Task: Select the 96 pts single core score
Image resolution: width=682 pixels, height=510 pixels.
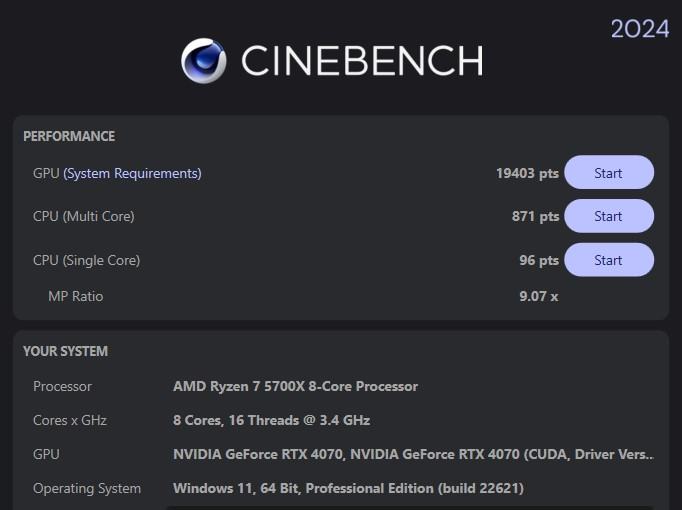Action: (x=539, y=260)
